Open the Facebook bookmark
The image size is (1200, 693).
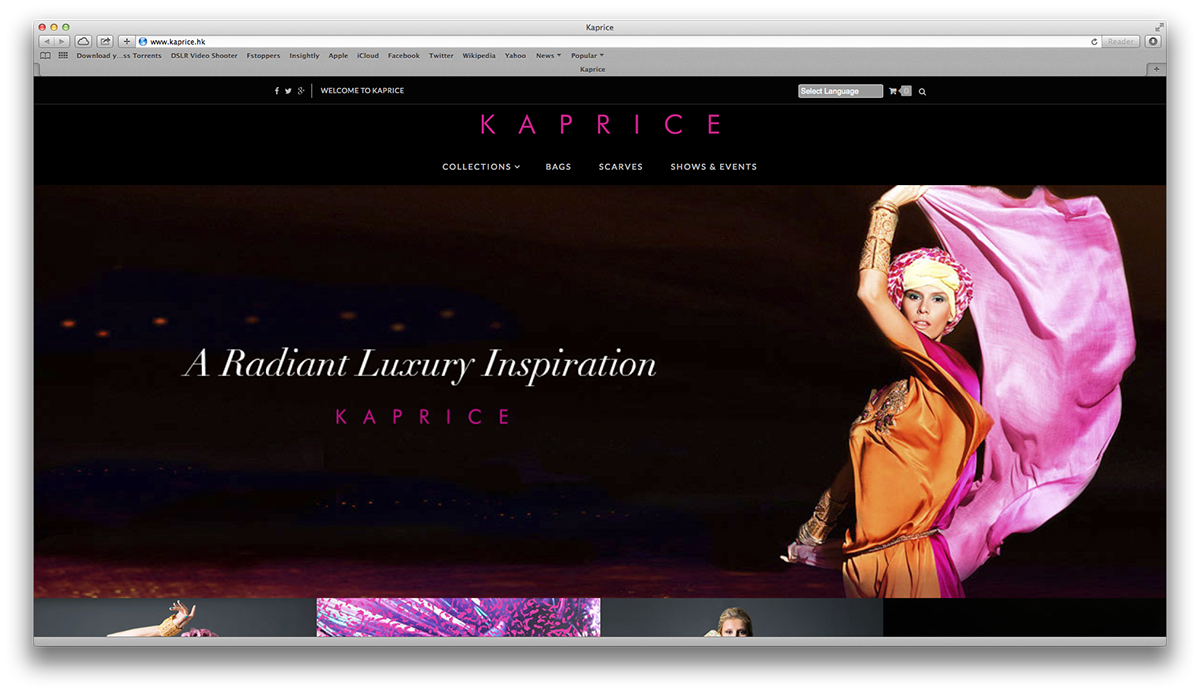tap(404, 56)
